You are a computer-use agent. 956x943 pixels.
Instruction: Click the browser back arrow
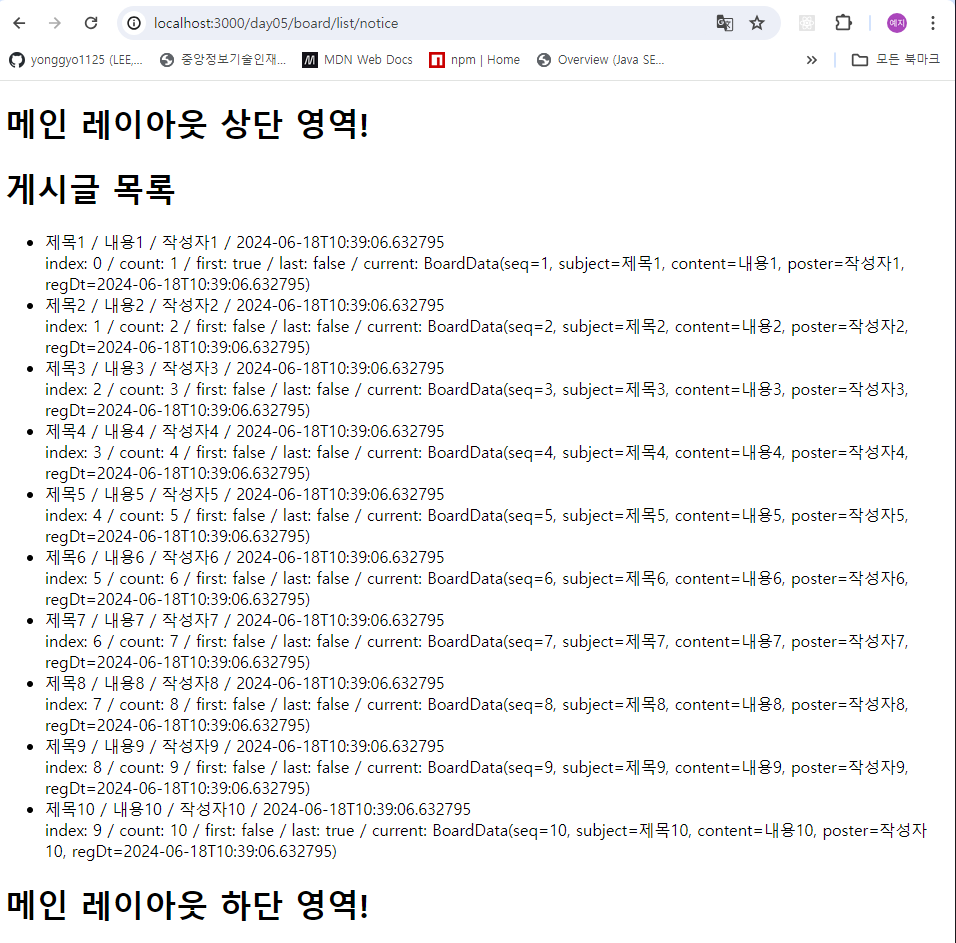(x=20, y=23)
